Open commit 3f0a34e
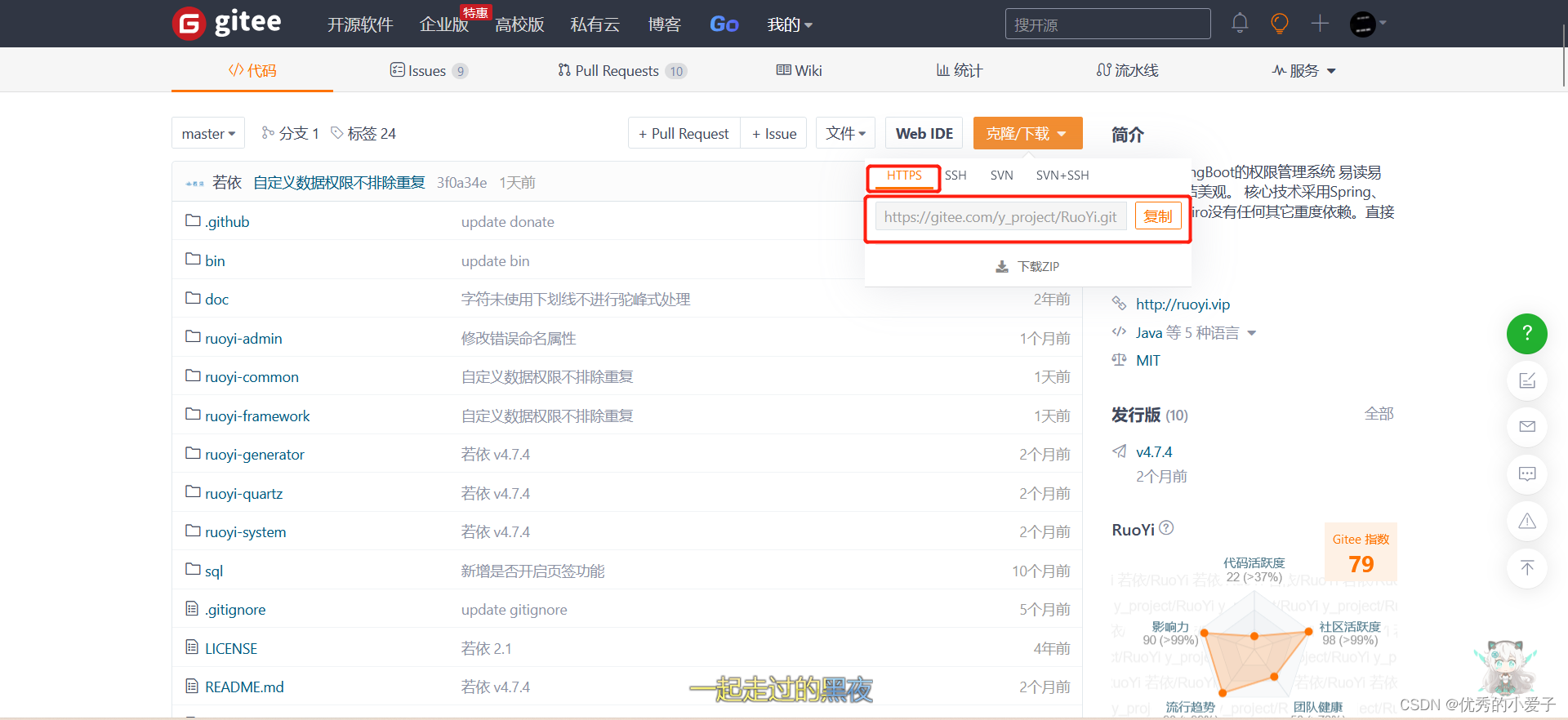Screen dimensions: 1568x720 (461, 183)
